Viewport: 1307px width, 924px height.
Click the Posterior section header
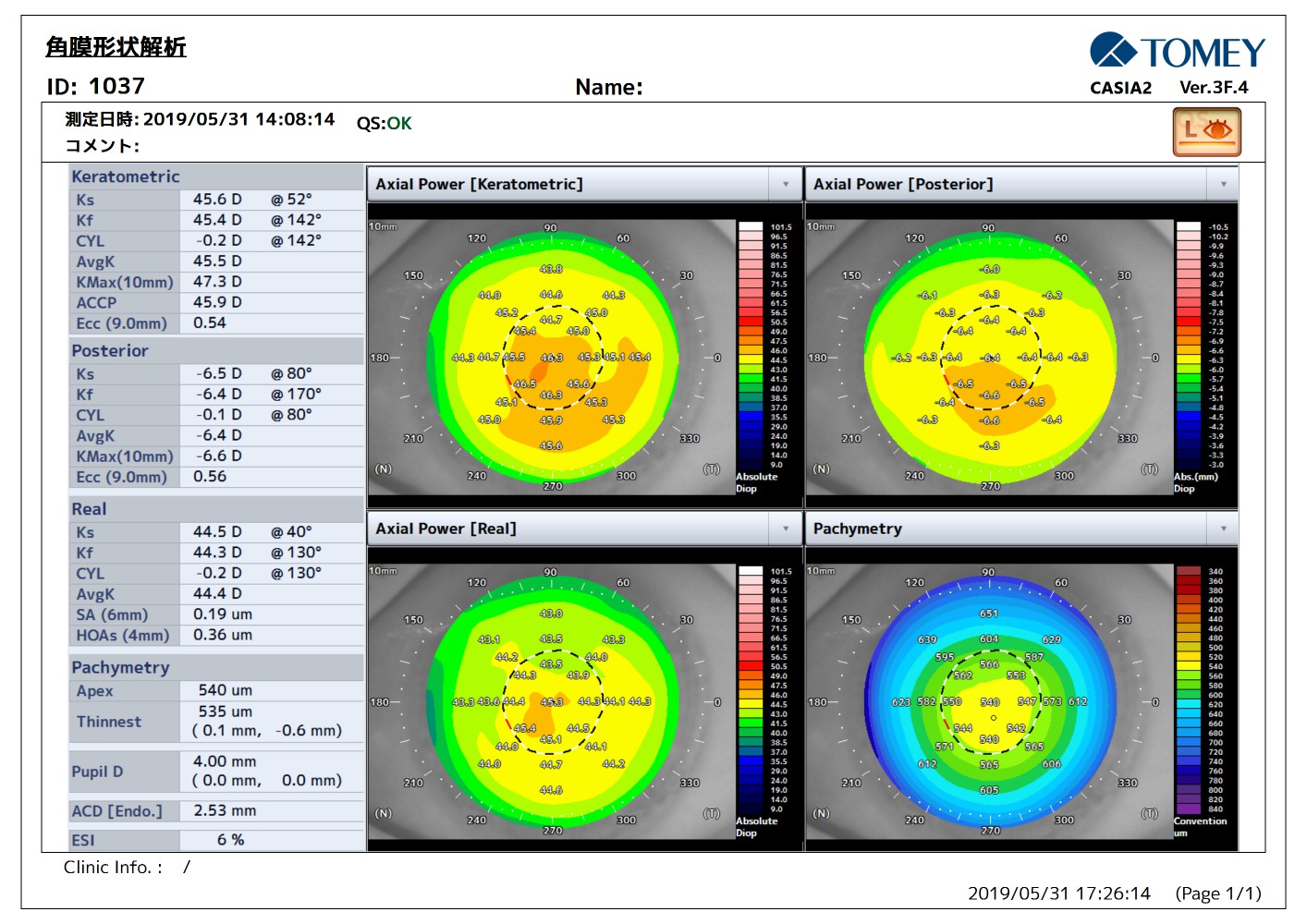click(x=217, y=351)
